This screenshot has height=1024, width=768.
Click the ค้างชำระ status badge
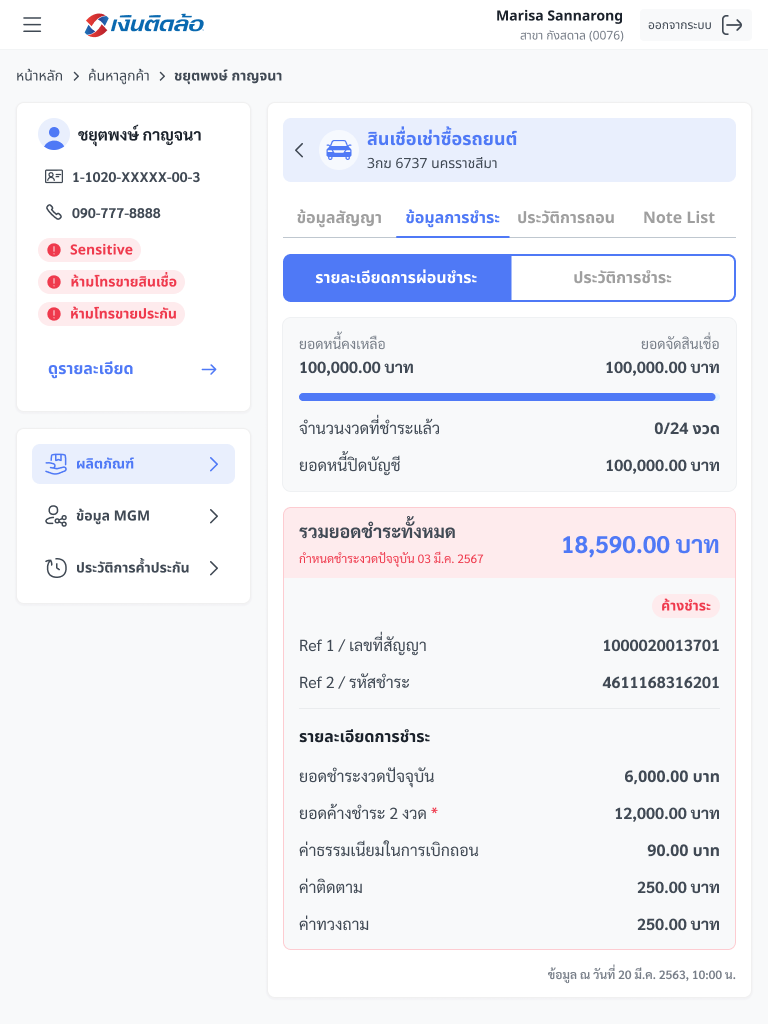pos(686,606)
